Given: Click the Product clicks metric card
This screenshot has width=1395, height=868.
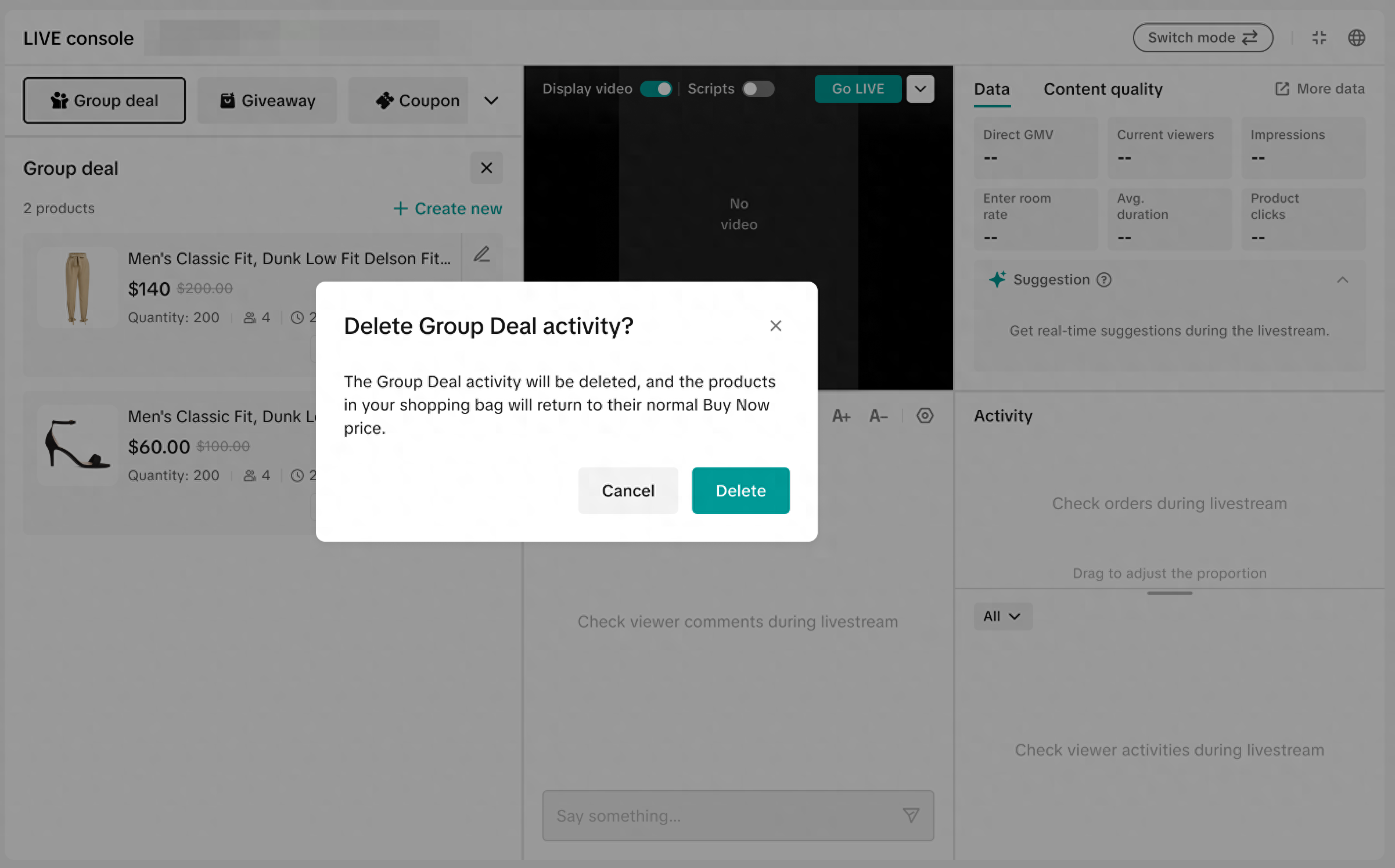Looking at the screenshot, I should (1303, 219).
